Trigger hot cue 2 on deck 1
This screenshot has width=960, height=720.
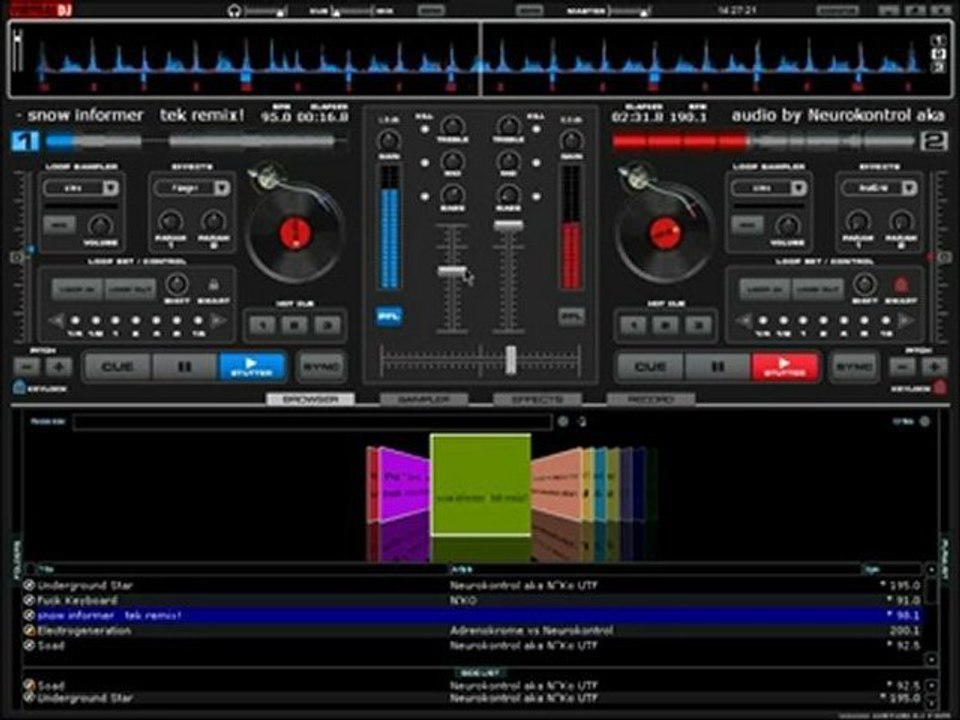294,325
